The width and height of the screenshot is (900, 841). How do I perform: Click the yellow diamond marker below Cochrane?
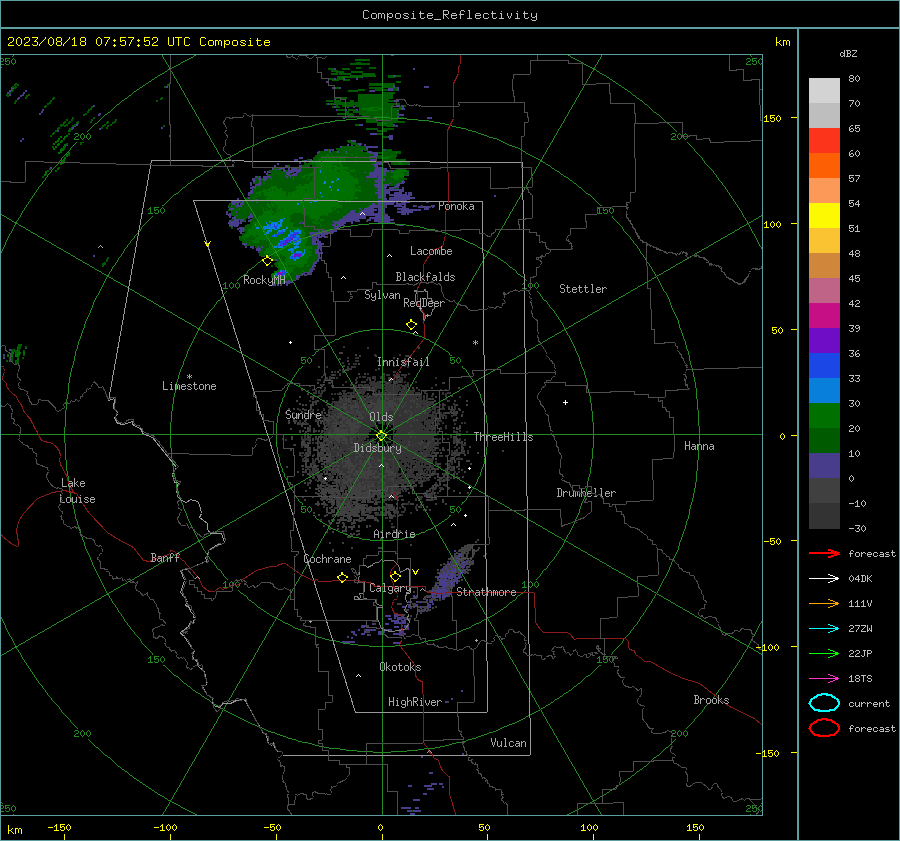(x=342, y=577)
